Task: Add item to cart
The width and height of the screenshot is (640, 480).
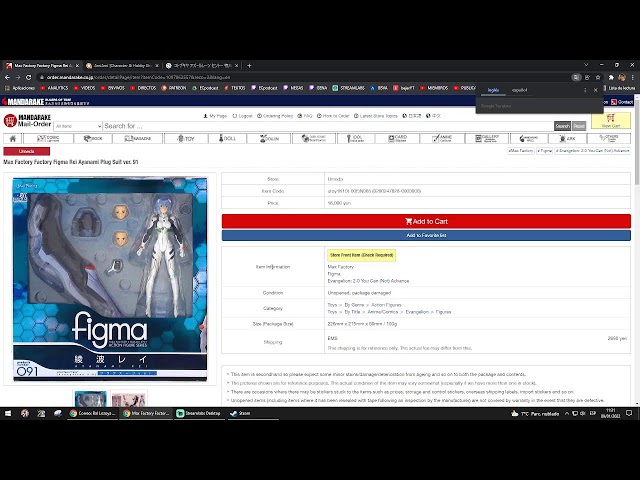Action: pos(426,221)
